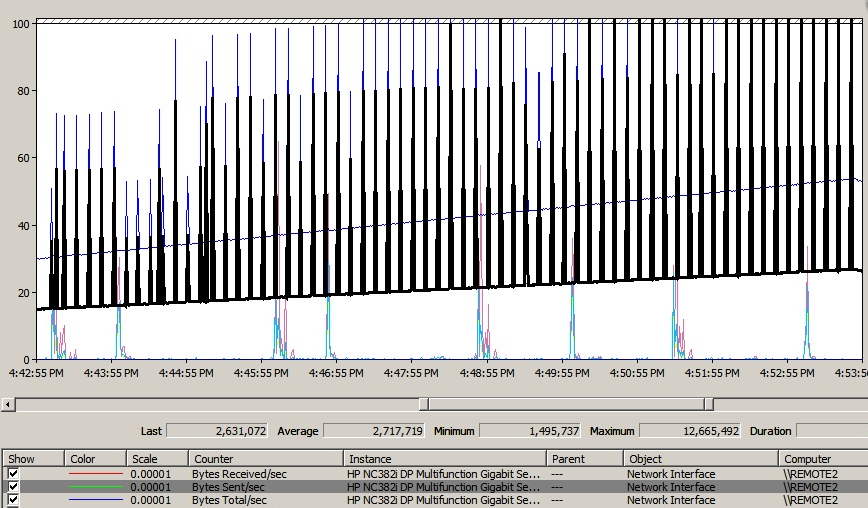Screen dimensions: 868x508
Task: Uncheck Show box for Bytes Total/sec
Action: point(14,500)
